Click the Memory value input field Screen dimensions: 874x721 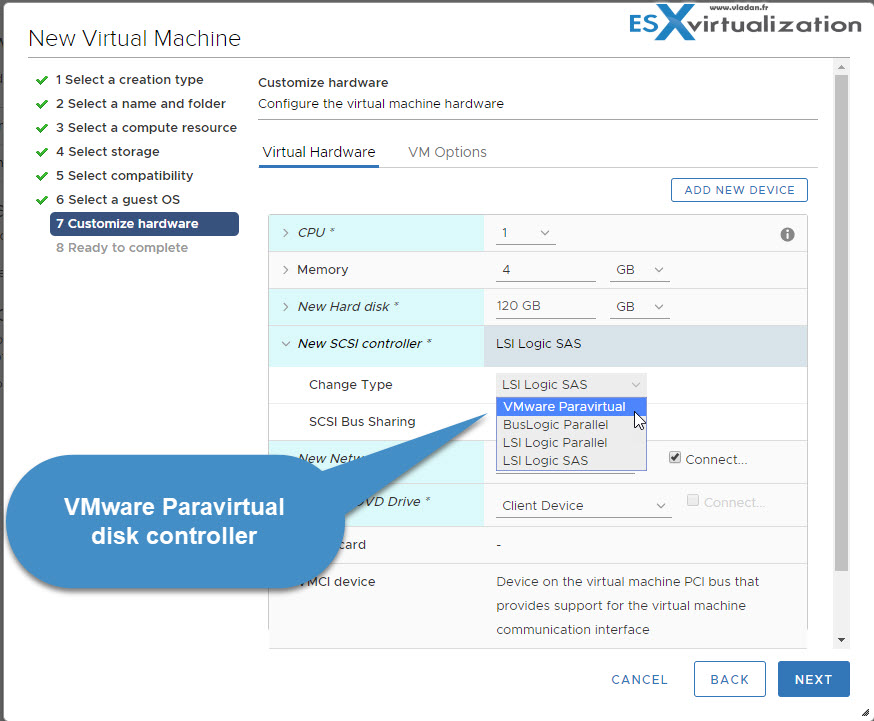coord(546,270)
